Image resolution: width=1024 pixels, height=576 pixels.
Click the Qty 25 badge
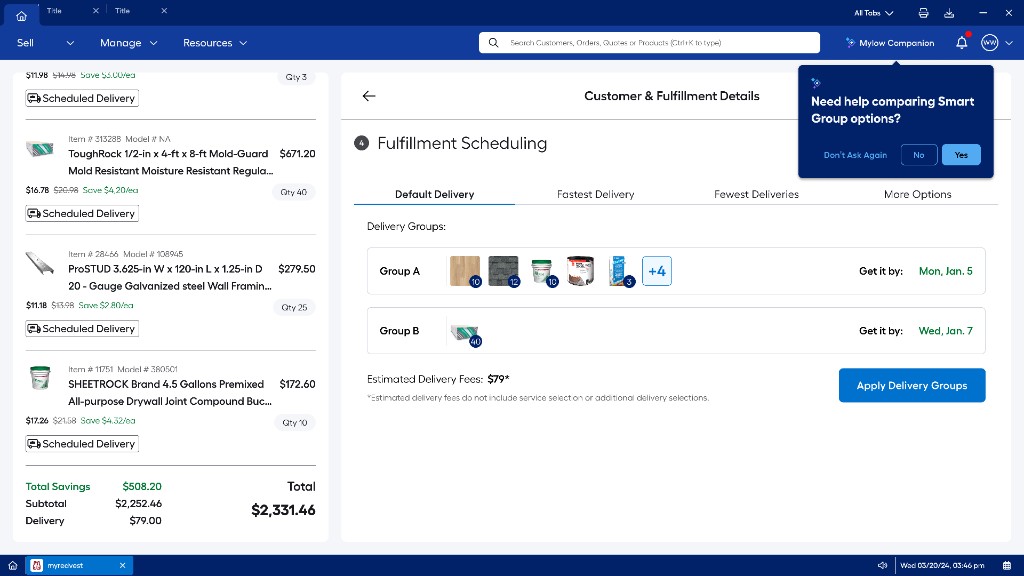[x=294, y=307]
